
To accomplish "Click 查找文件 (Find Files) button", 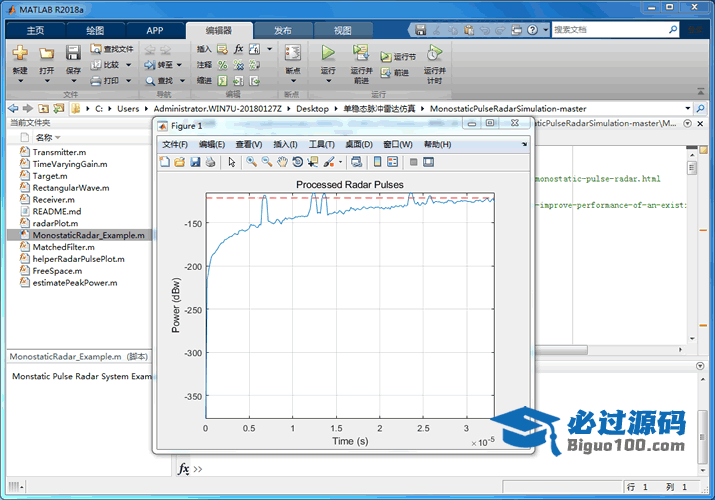I will (112, 49).
